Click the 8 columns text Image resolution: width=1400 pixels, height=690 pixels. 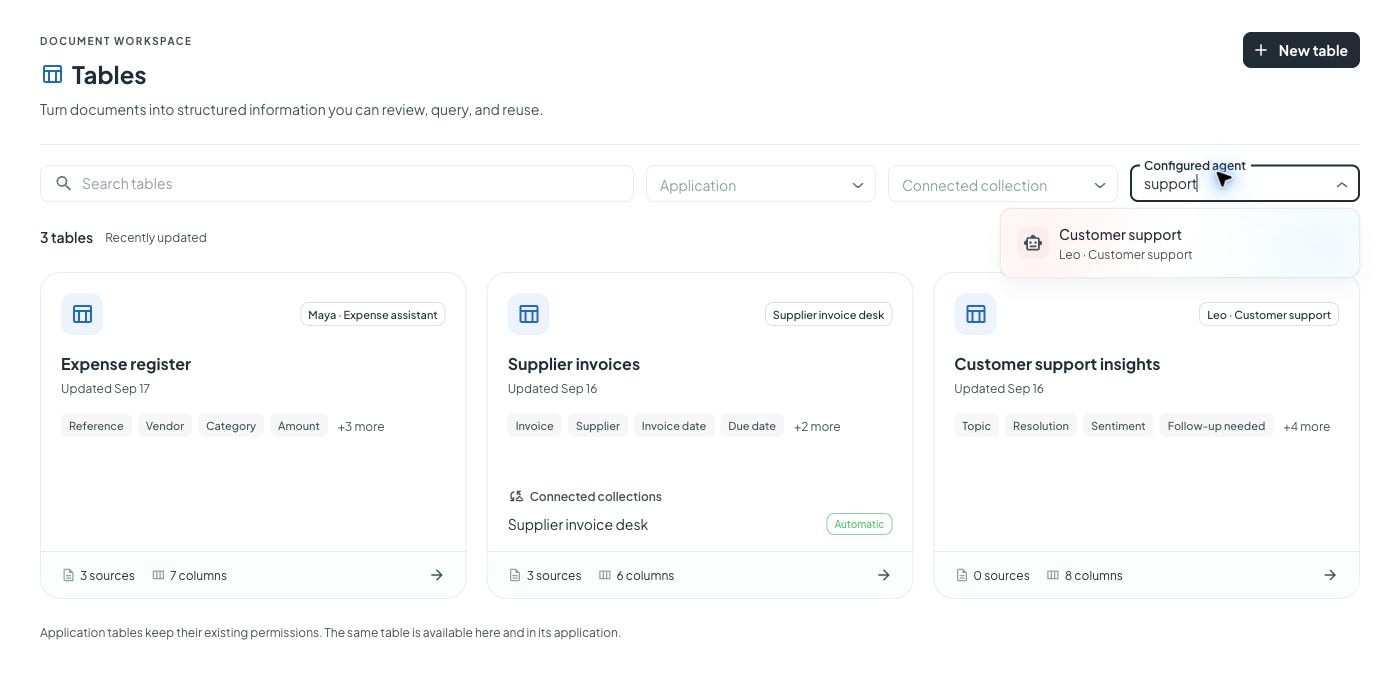point(1094,575)
